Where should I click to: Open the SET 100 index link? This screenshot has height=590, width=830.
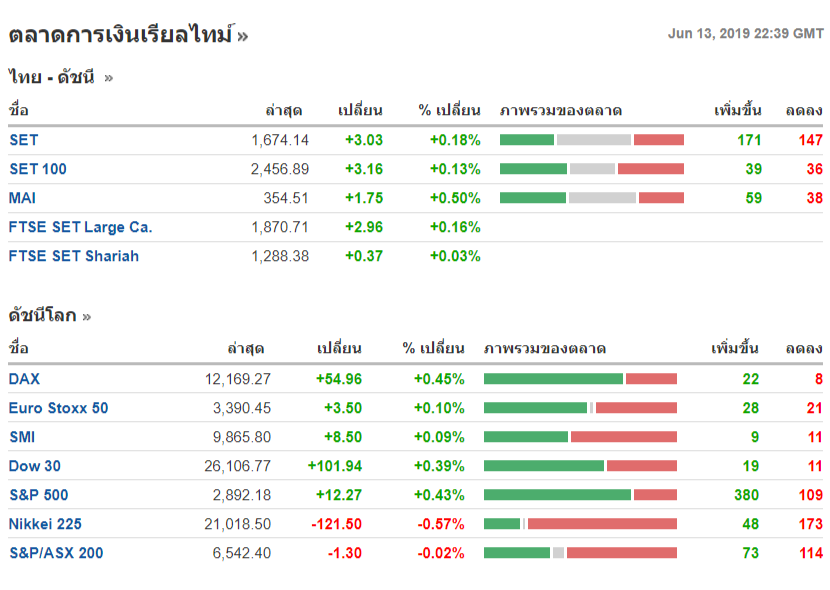point(38,169)
